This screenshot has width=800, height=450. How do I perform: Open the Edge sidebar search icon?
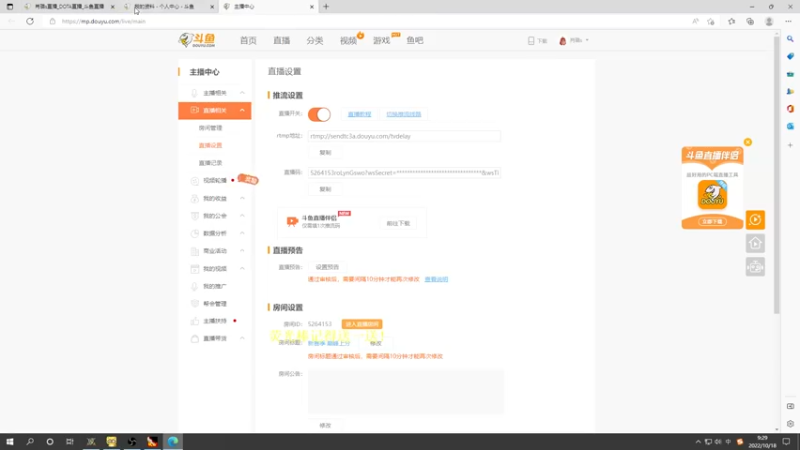(790, 39)
